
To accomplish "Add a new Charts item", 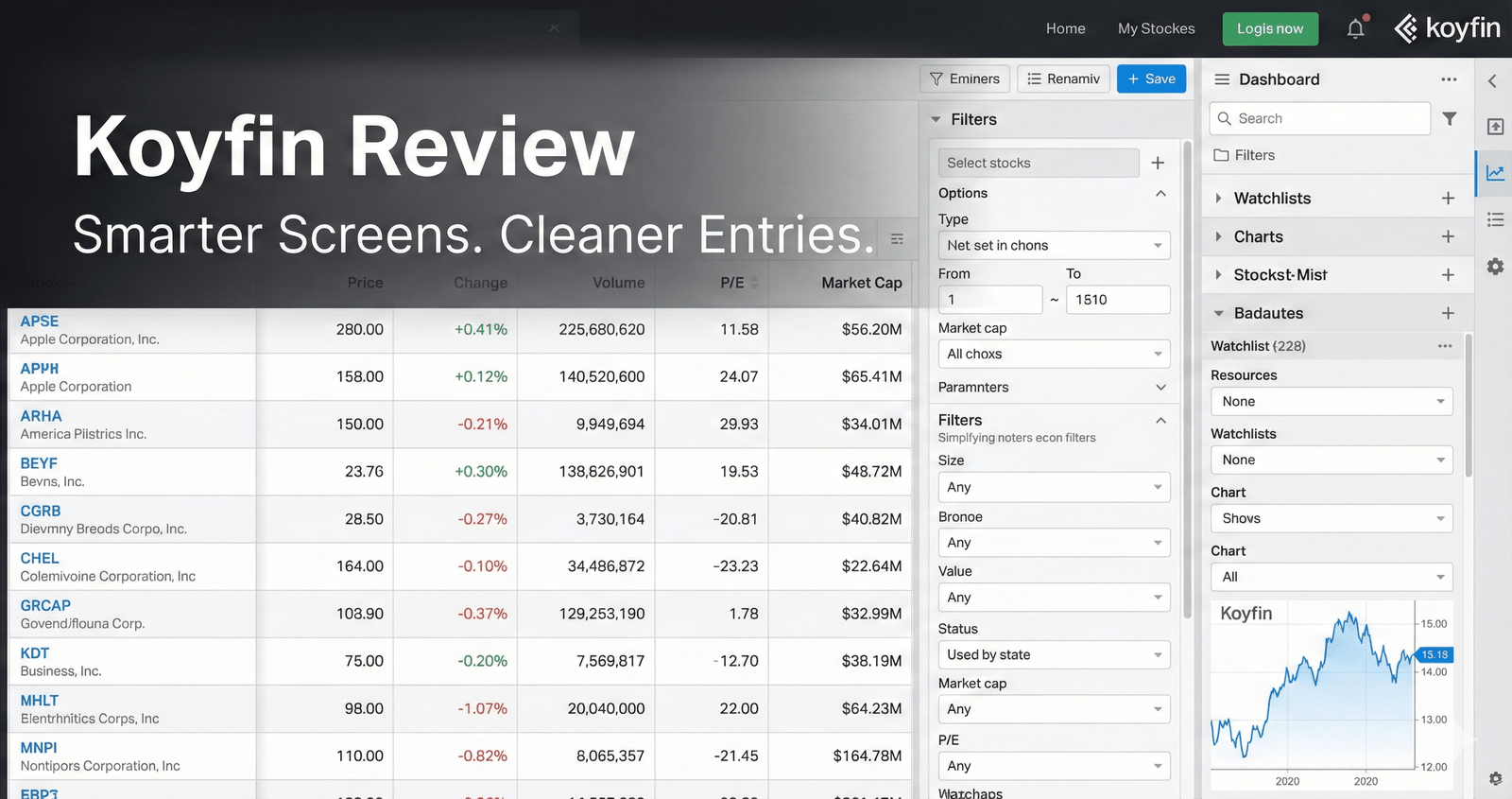I will pos(1448,236).
